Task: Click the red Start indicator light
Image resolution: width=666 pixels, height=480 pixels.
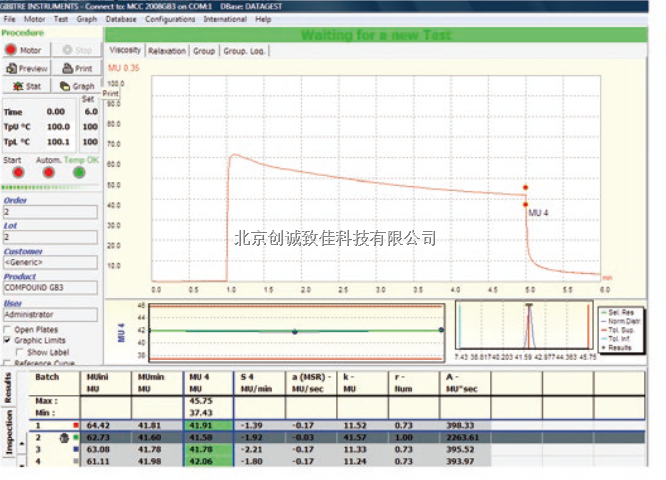Action: (x=12, y=172)
